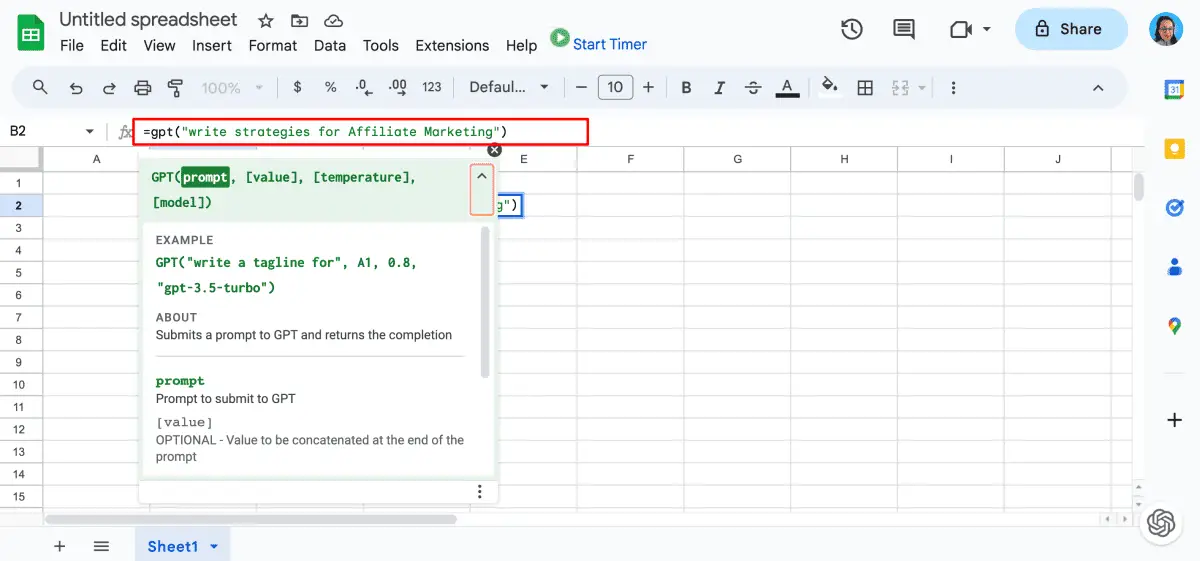Open version history clock icon
Screen dimensions: 1200x561
pyautogui.click(x=852, y=29)
